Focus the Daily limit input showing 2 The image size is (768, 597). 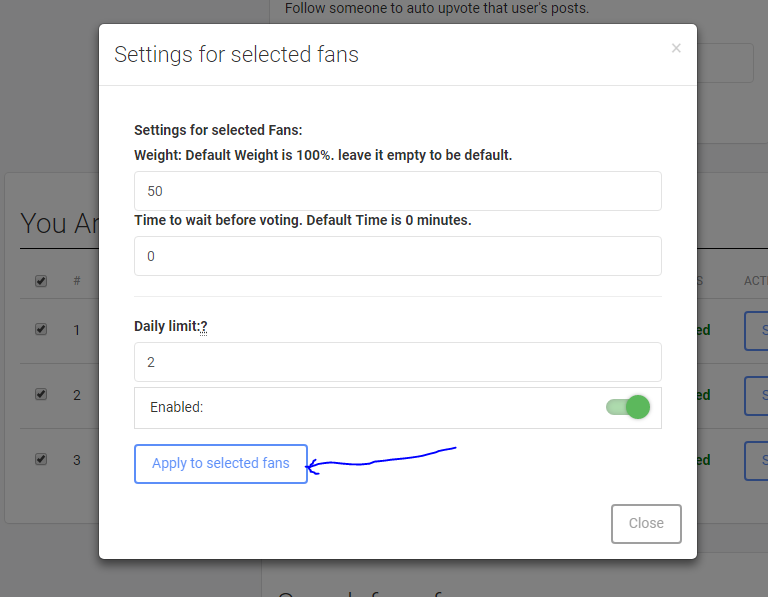click(398, 362)
